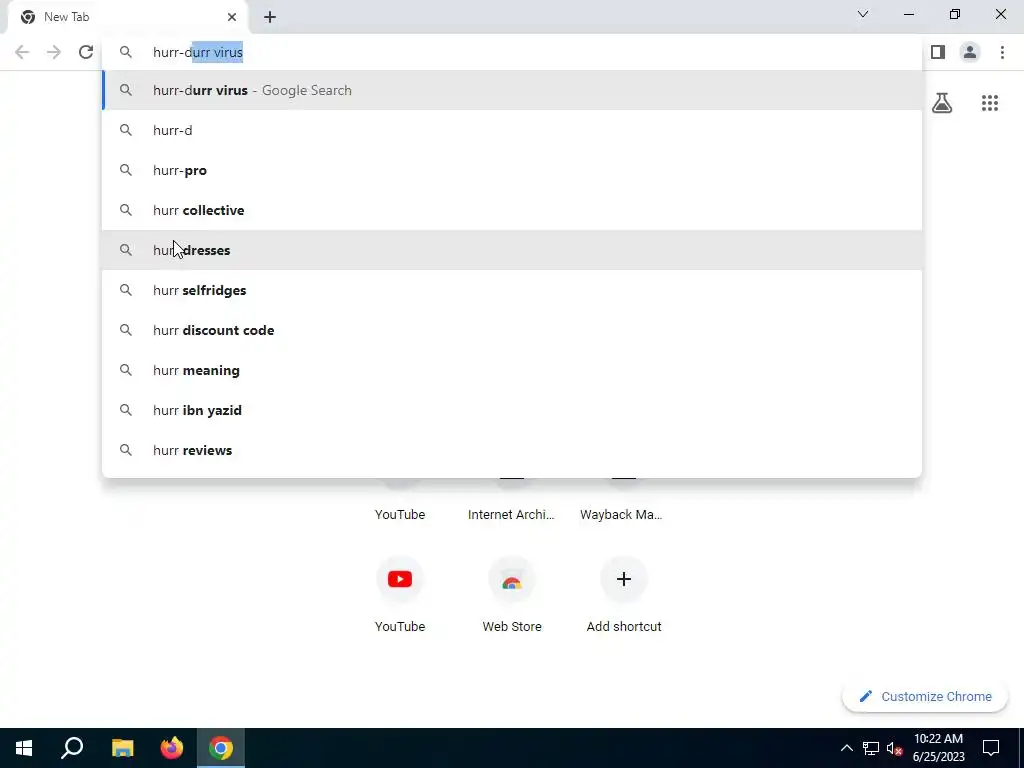Open Chrome side panel icon
Viewport: 1024px width, 768px height.
pyautogui.click(x=938, y=52)
